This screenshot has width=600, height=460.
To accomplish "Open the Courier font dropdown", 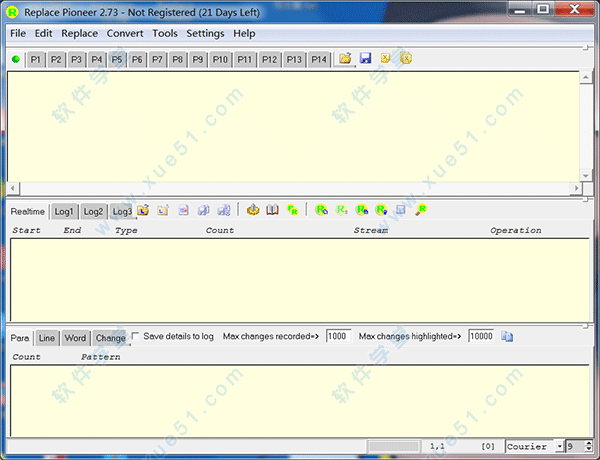I will 559,446.
